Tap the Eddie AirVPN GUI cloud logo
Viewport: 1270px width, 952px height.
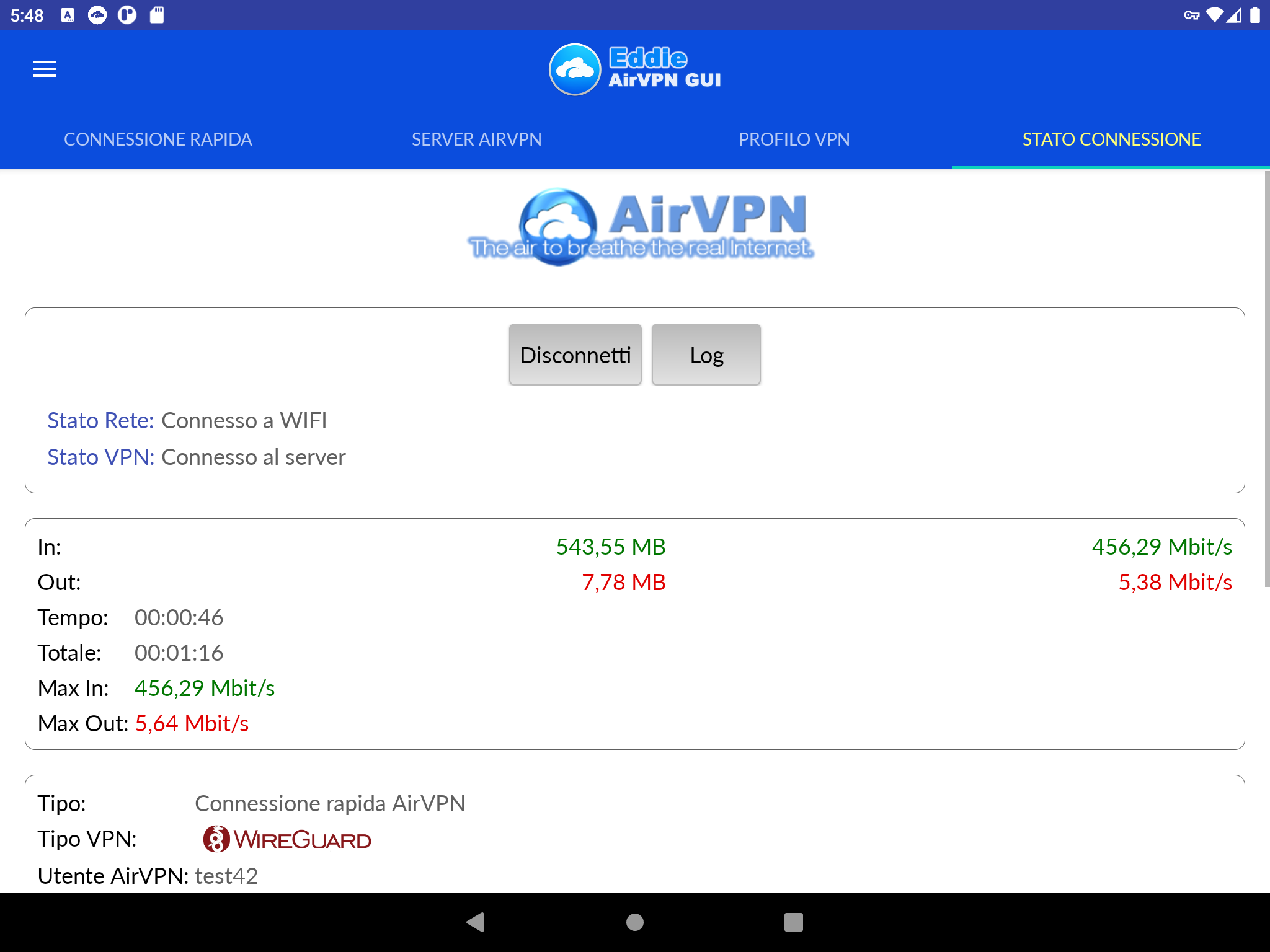[x=575, y=69]
